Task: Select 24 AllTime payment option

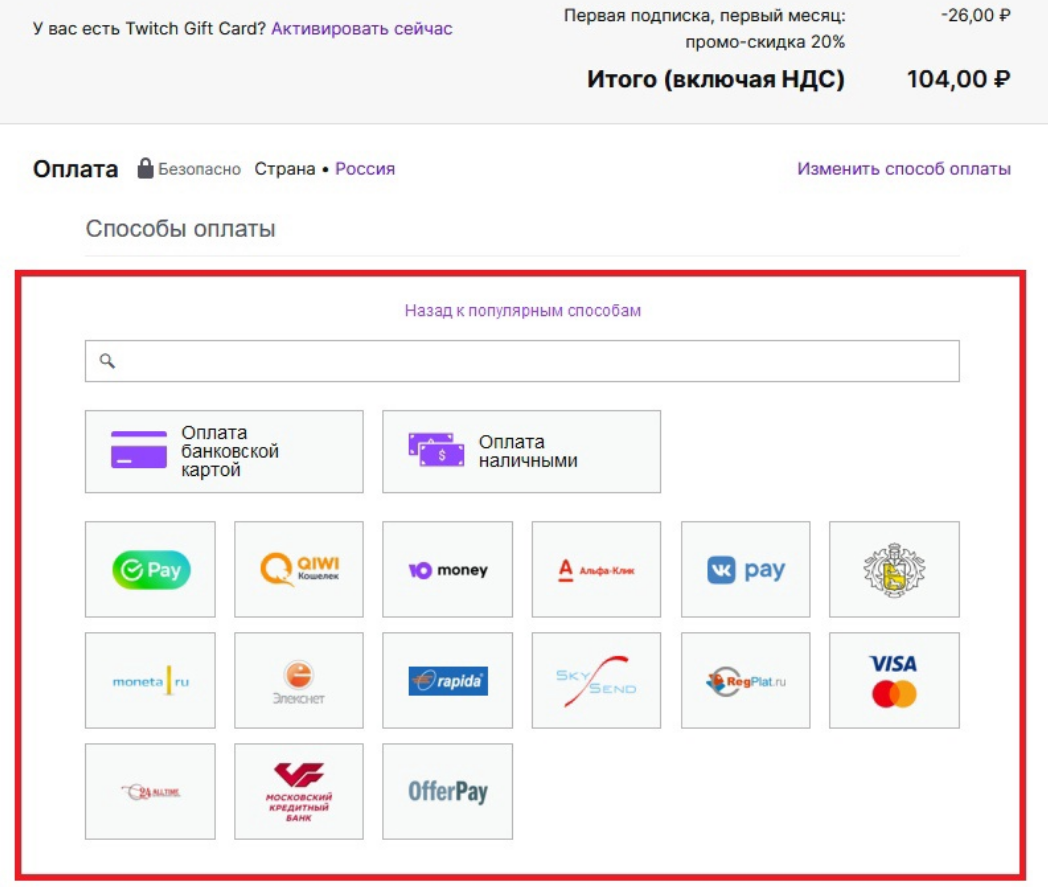Action: point(150,791)
